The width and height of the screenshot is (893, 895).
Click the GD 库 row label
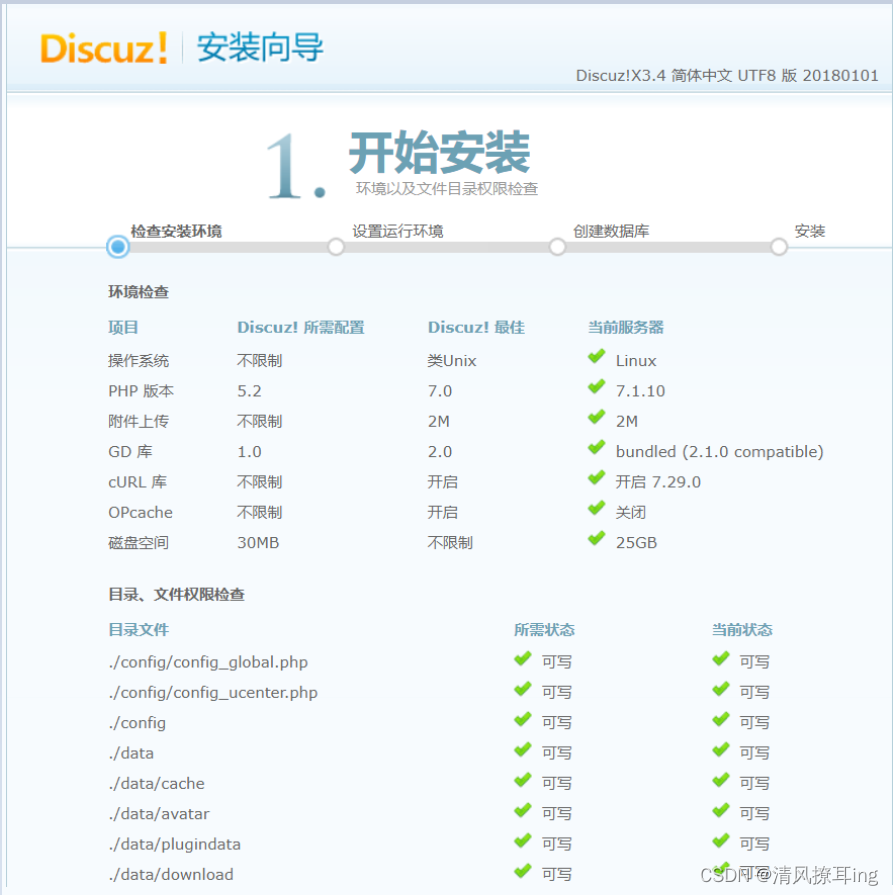point(130,451)
